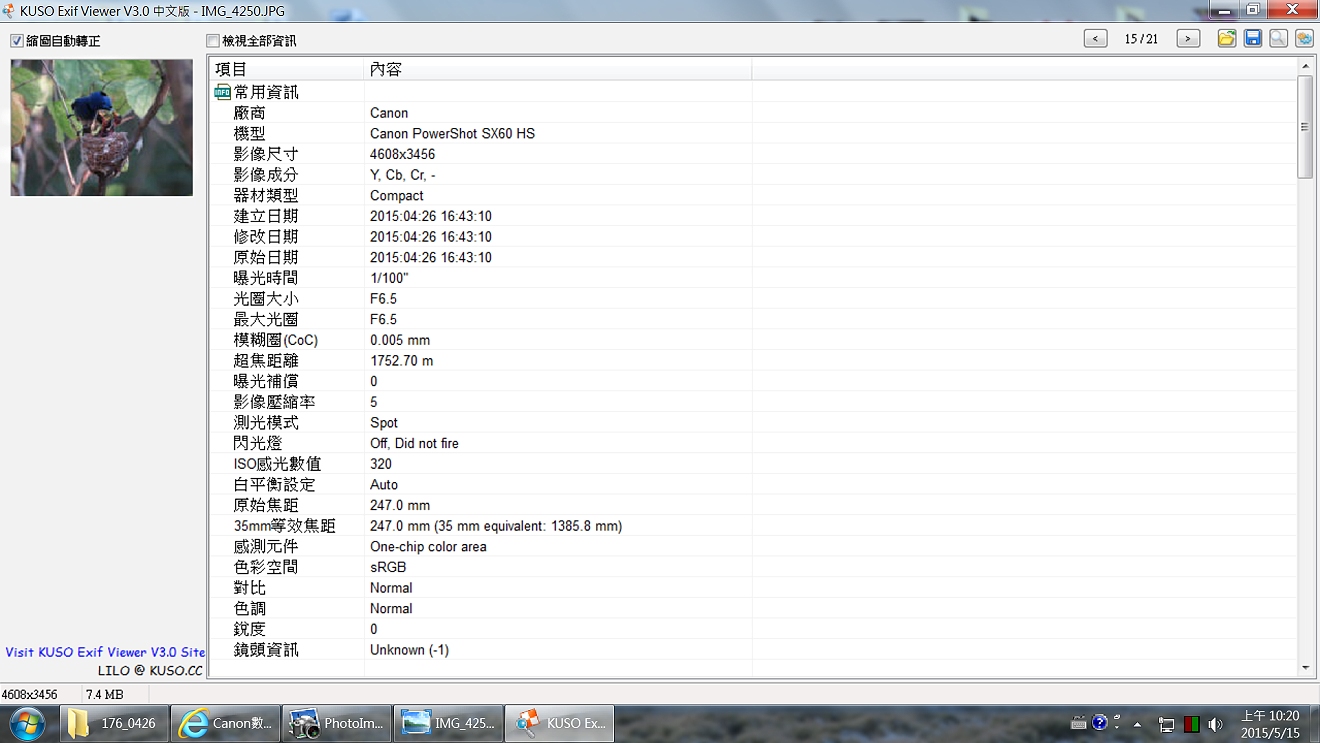Screen dimensions: 1320x743
Task: Go to next image with the > button
Action: pyautogui.click(x=1188, y=39)
